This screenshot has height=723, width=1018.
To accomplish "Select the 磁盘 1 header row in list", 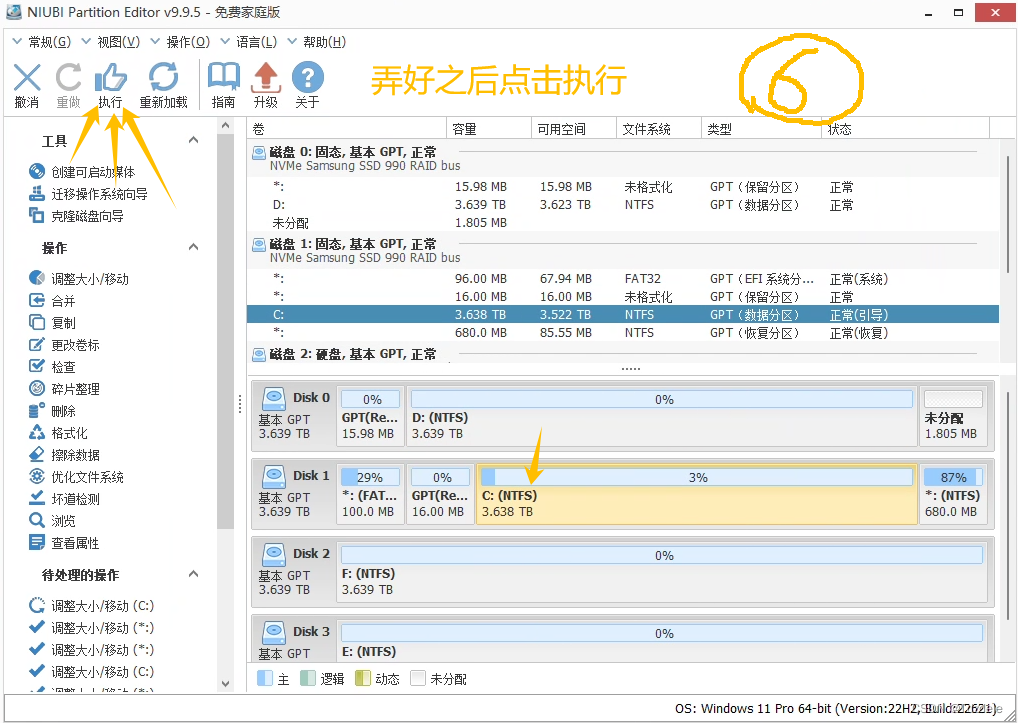I will click(623, 251).
